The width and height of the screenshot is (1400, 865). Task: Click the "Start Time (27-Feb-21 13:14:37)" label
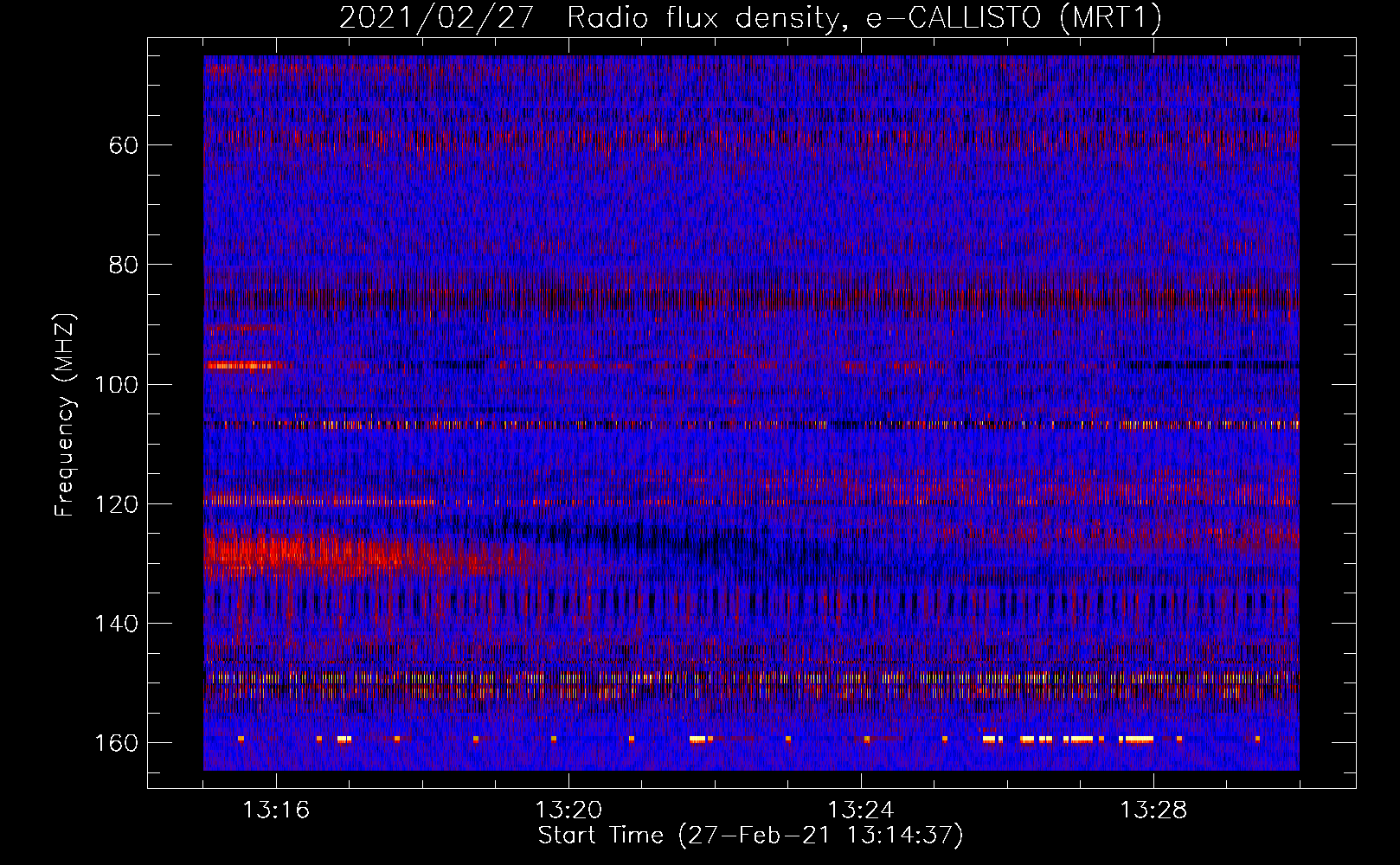point(750,836)
